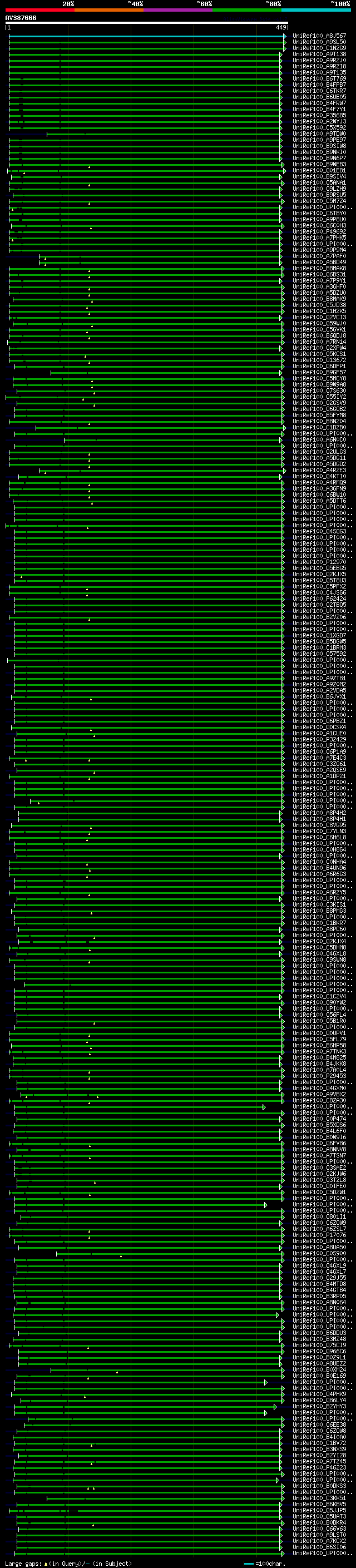Click the cyan alignment bar for UniRef100_A8J567
Screen dimensions: 356x1568
click(x=147, y=36)
